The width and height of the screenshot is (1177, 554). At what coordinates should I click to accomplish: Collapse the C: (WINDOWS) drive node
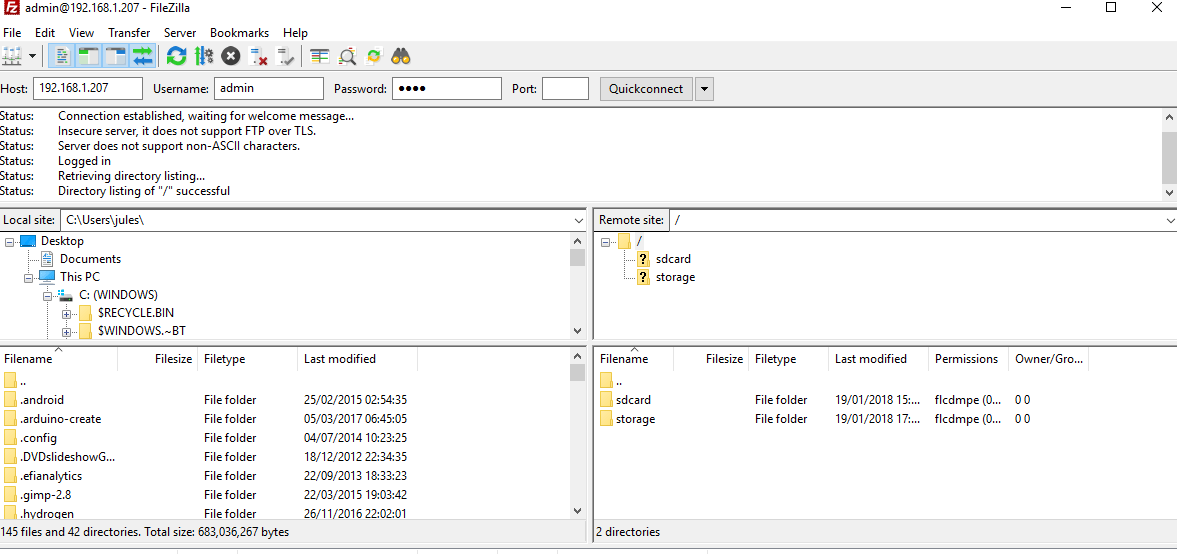[x=48, y=295]
